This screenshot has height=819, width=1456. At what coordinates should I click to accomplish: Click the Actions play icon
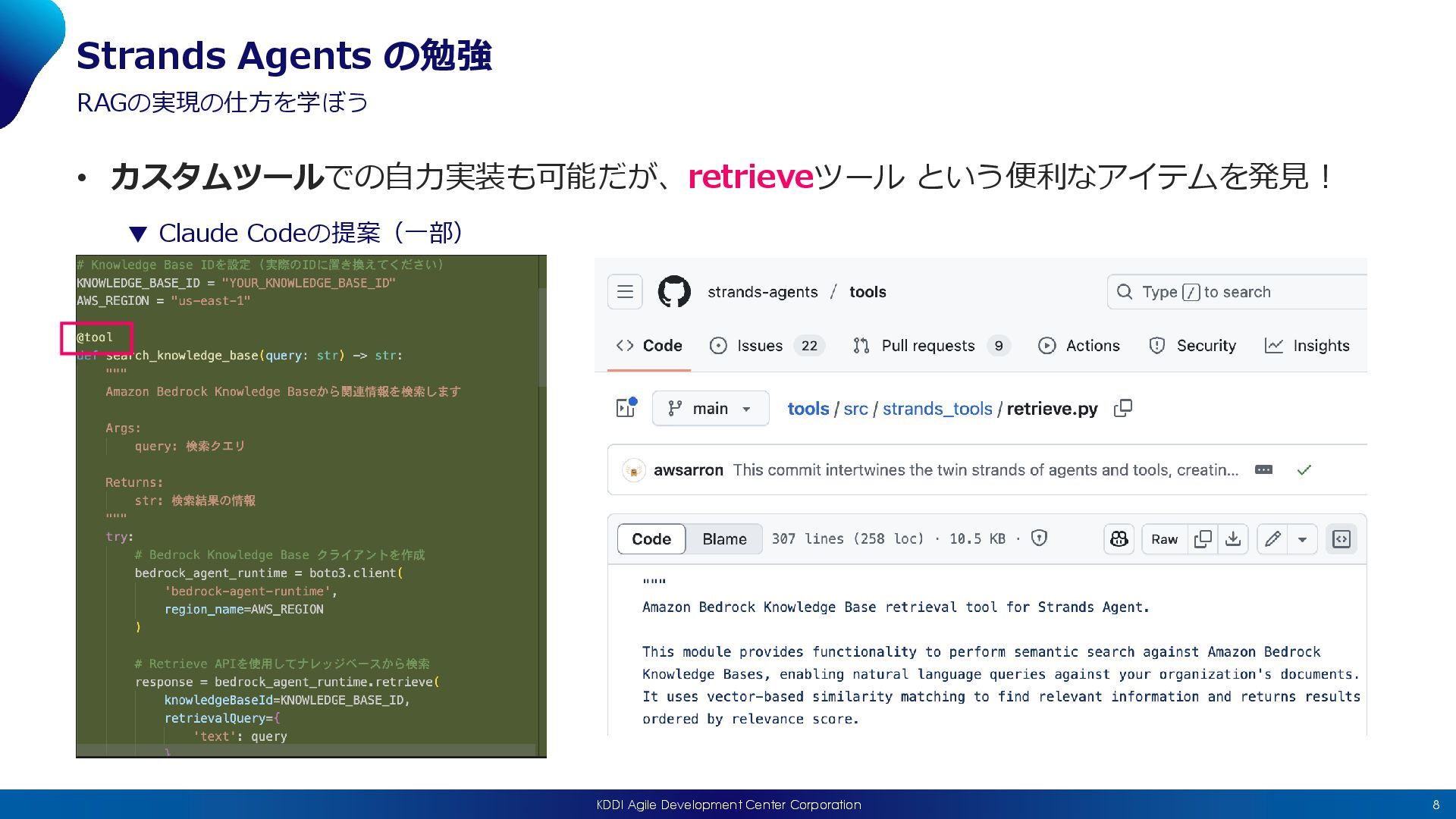[x=1046, y=346]
